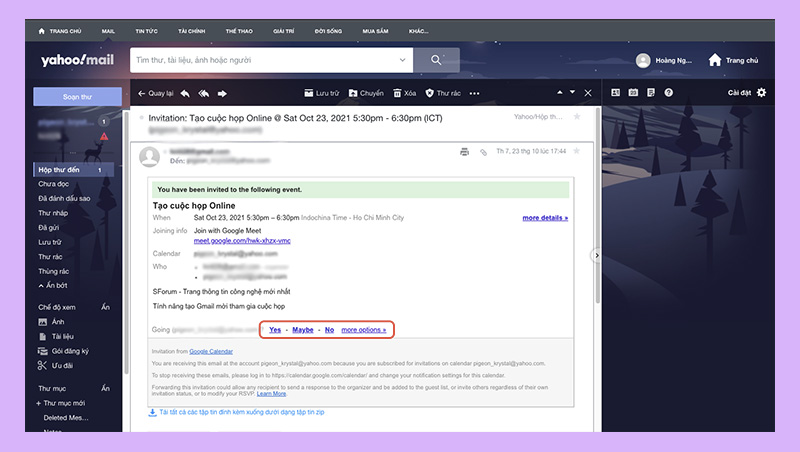This screenshot has width=800, height=452.
Task: Click the forward arrow icon
Action: click(222, 93)
